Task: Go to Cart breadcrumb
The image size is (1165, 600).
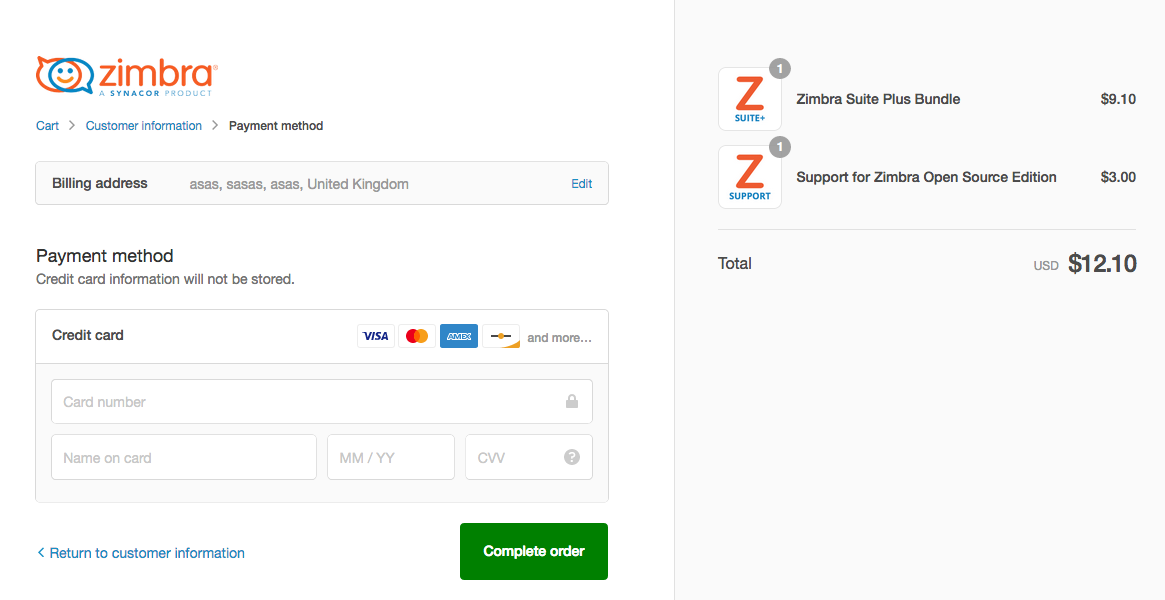Action: coord(48,125)
